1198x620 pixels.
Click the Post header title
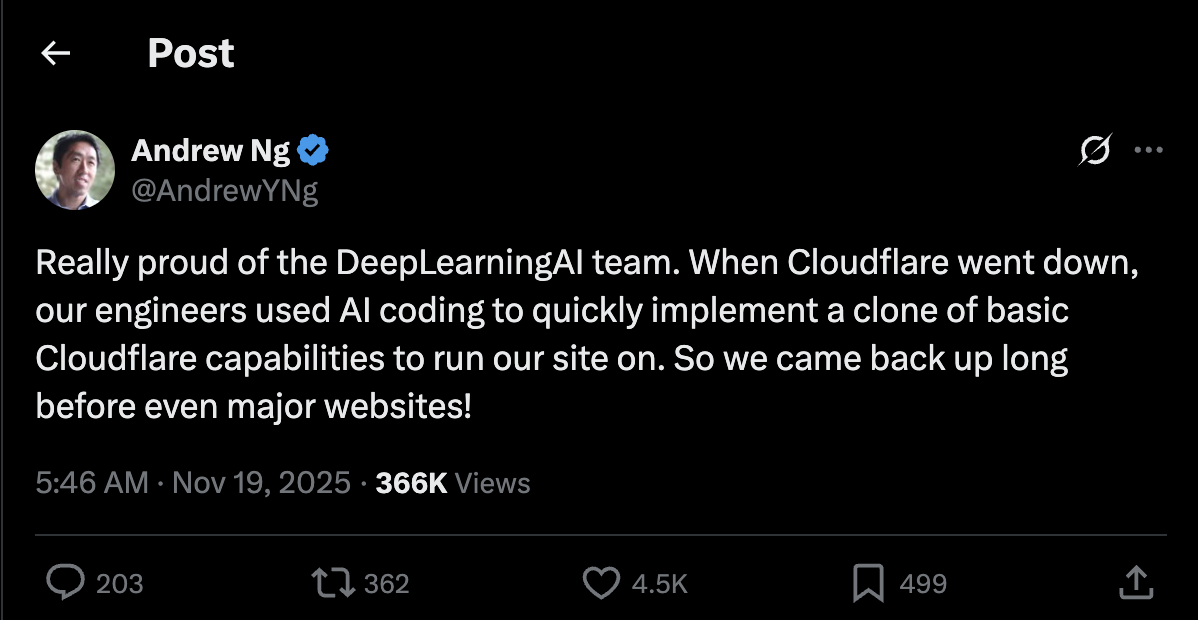pos(190,54)
